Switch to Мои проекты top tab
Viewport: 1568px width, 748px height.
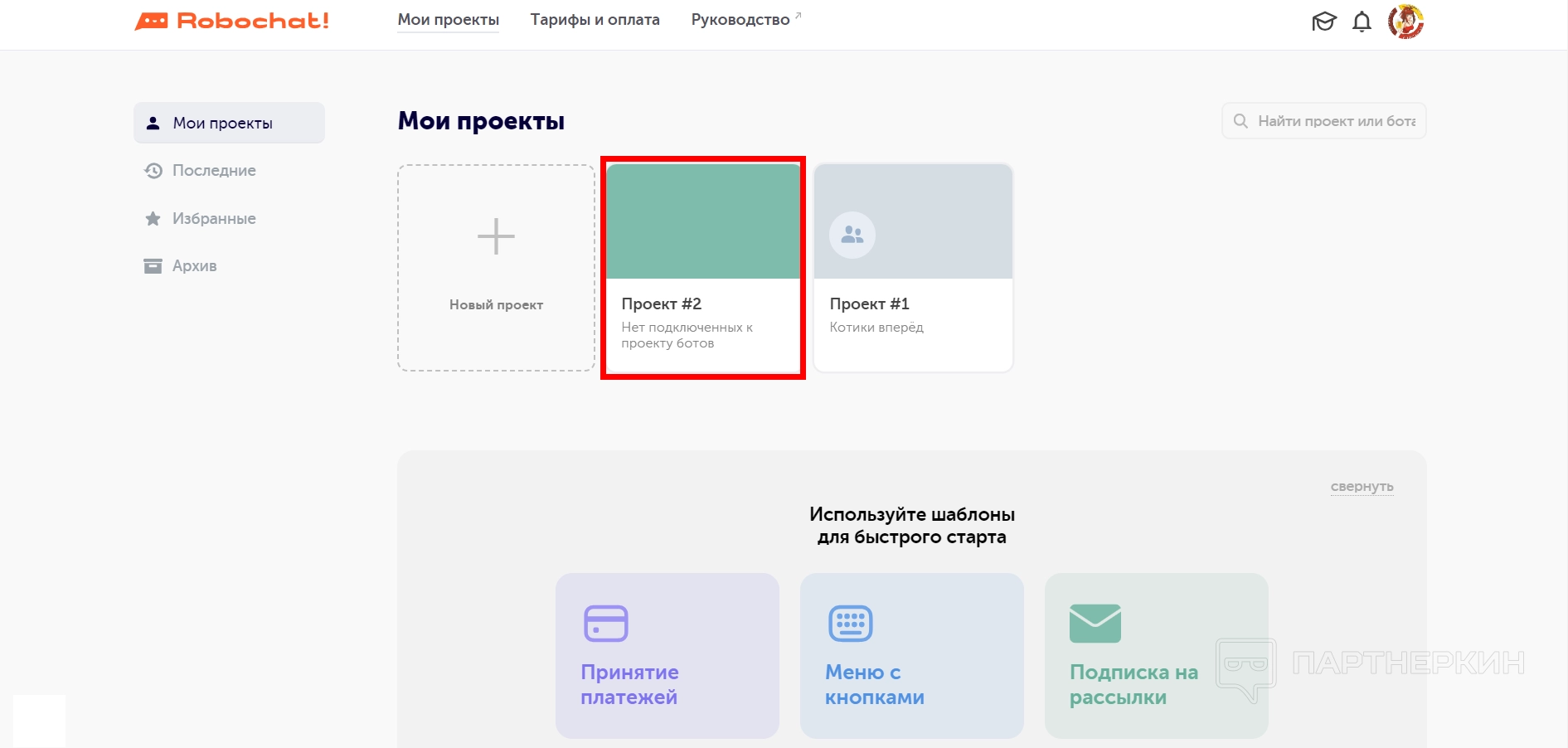click(x=448, y=20)
